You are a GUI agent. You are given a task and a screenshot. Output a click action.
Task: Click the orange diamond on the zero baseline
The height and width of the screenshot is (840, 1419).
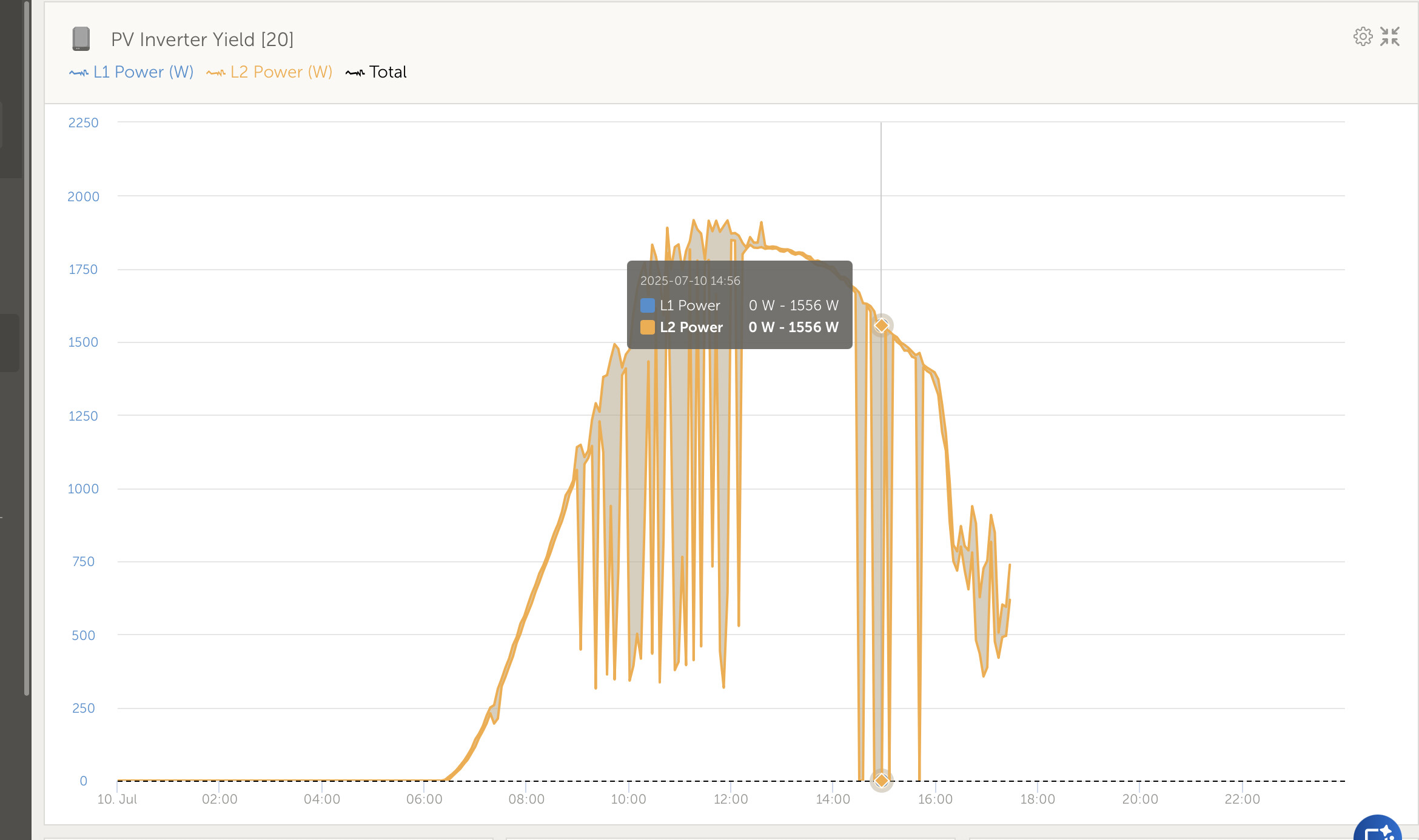[x=882, y=781]
